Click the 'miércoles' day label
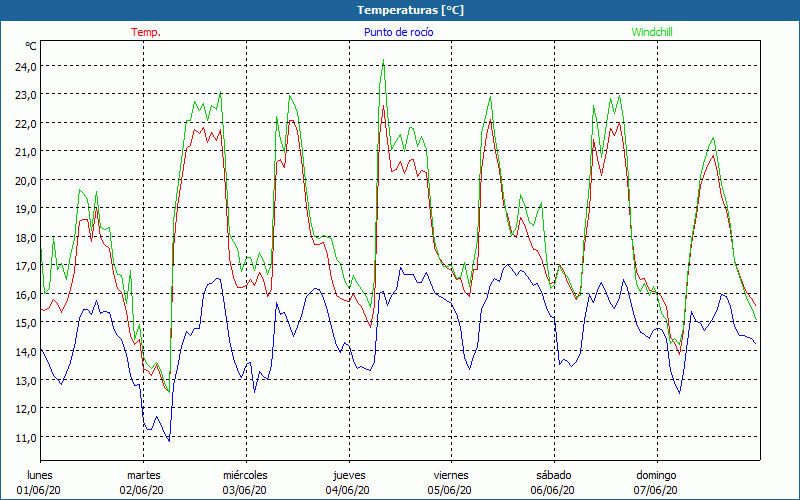 click(x=245, y=475)
